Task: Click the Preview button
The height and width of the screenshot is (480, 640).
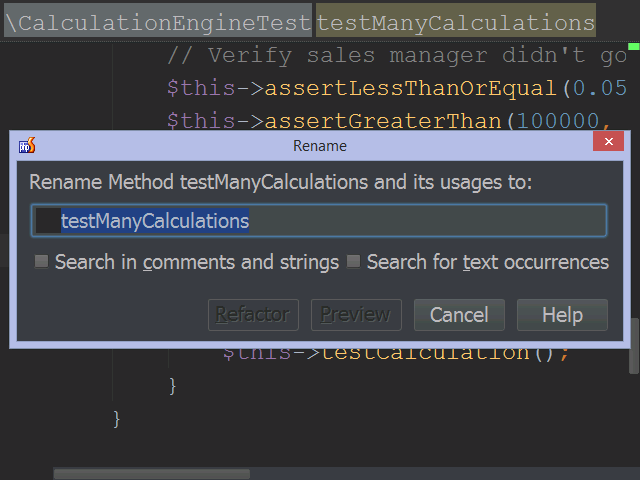Action: pyautogui.click(x=356, y=315)
